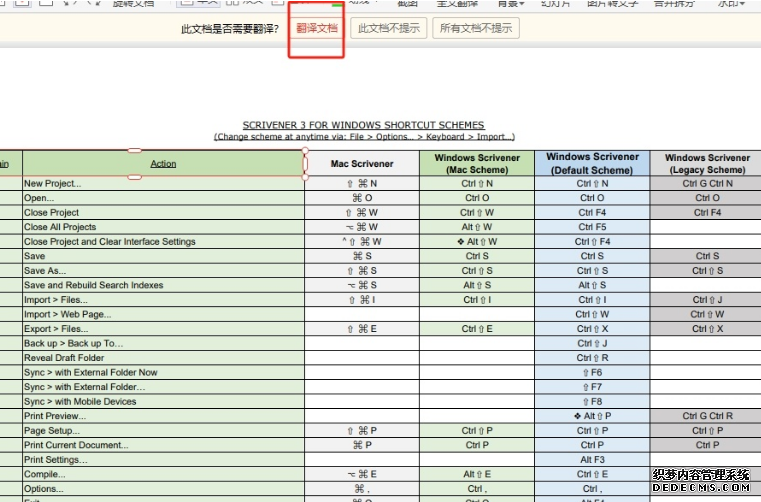
Task: Click 'Sync > with Mobile Devices' cell
Action: [x=163, y=402]
